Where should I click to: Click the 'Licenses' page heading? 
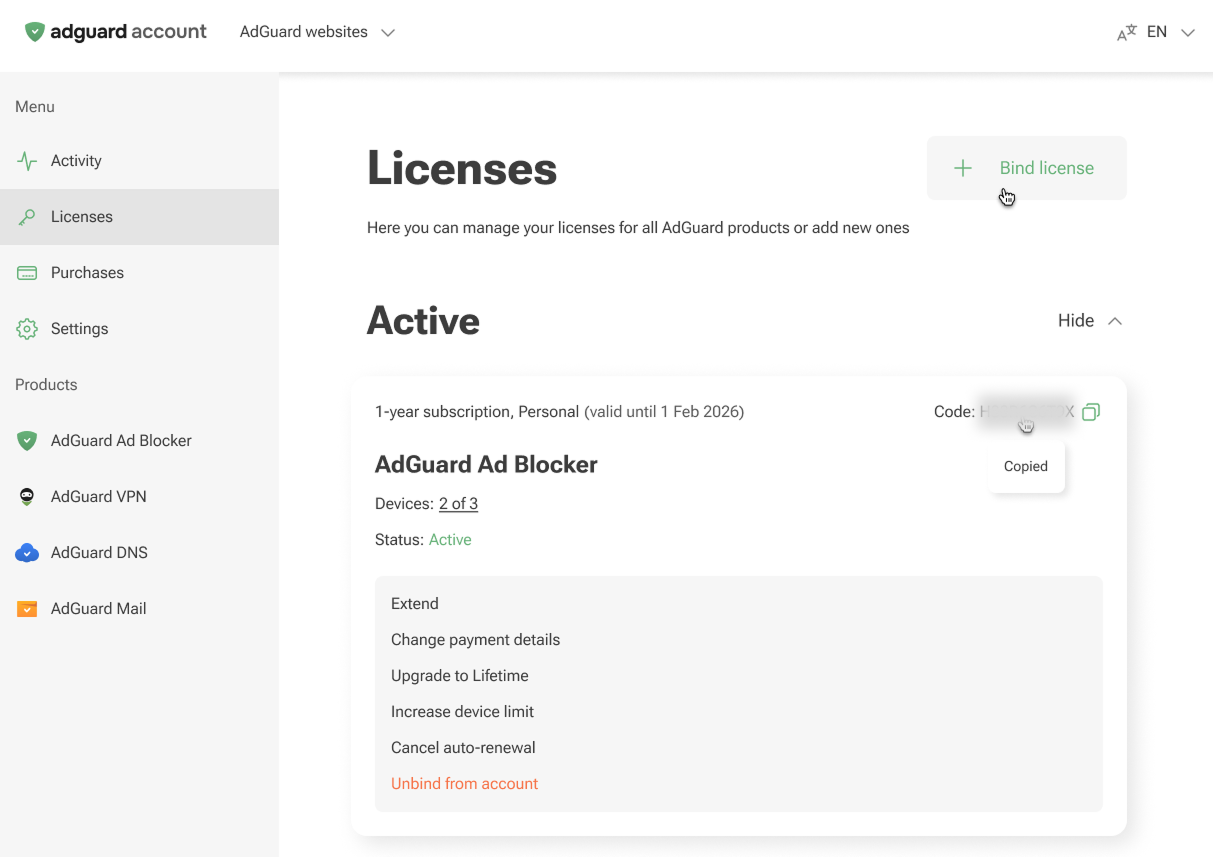[462, 169]
